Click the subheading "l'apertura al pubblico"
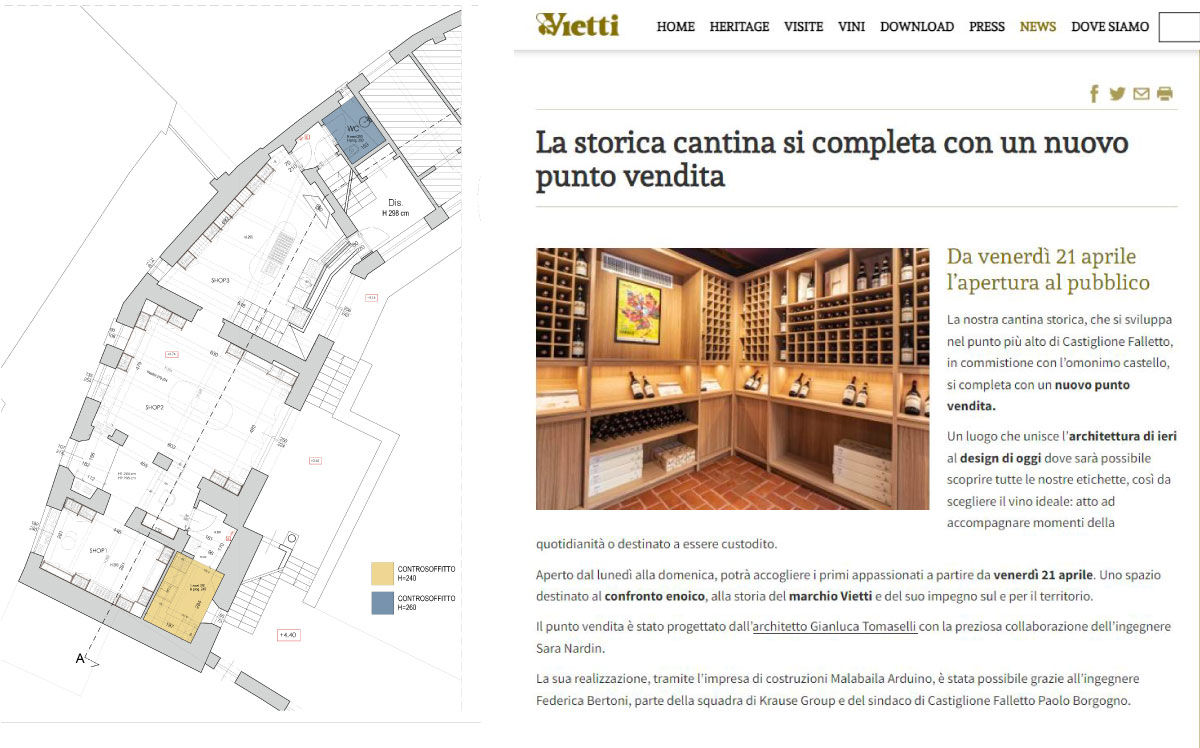The height and width of the screenshot is (748, 1200). (1048, 282)
